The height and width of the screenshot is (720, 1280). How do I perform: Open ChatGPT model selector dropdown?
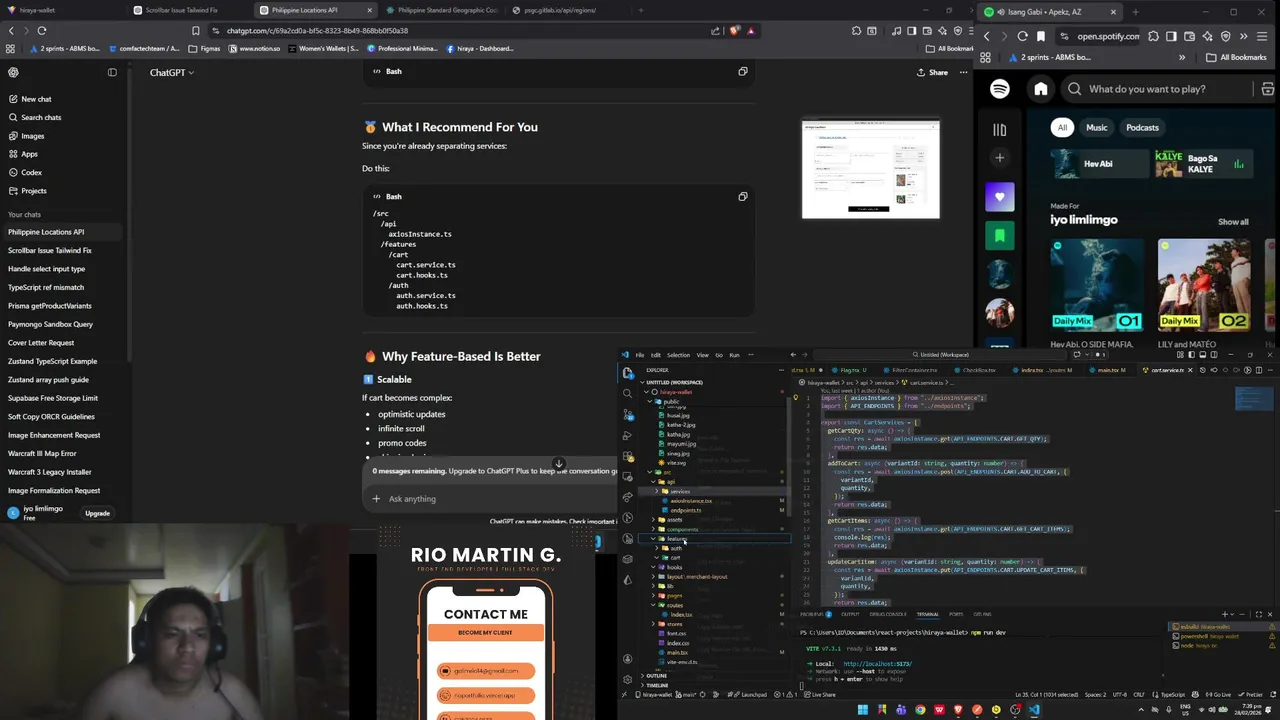172,73
